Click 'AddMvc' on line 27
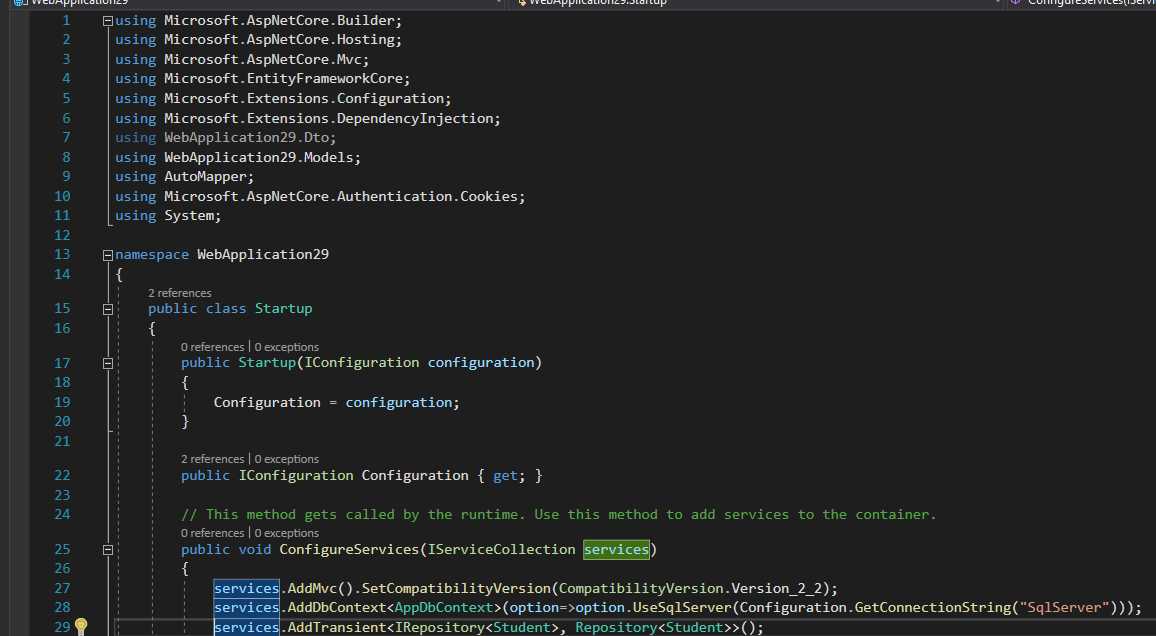The height and width of the screenshot is (636, 1156). pos(312,588)
